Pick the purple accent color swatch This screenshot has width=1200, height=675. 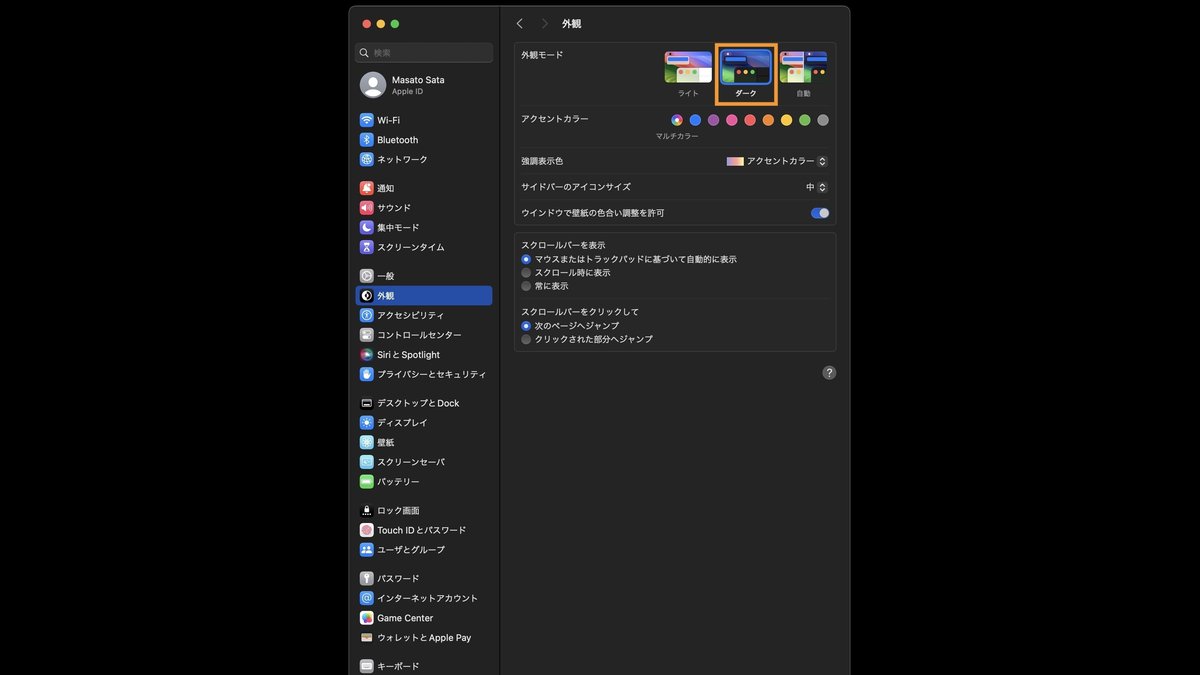tap(713, 119)
